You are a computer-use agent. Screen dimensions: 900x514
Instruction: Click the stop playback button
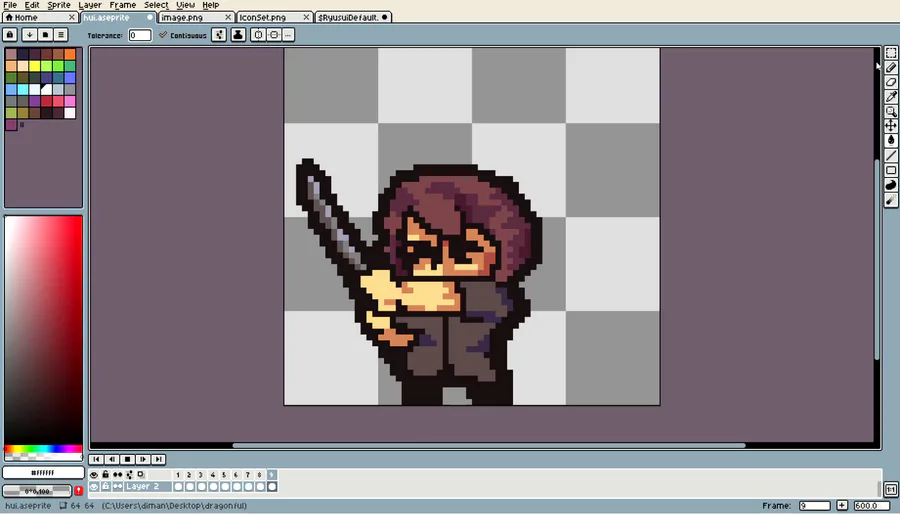point(127,460)
